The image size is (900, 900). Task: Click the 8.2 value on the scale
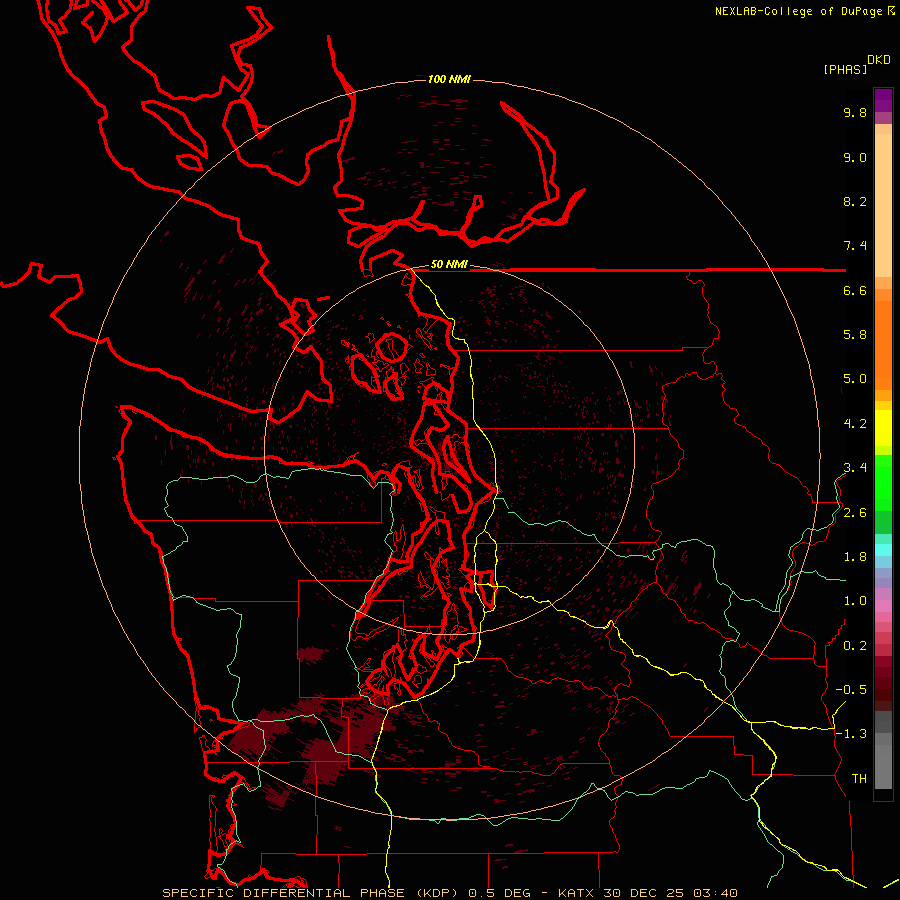(x=855, y=201)
